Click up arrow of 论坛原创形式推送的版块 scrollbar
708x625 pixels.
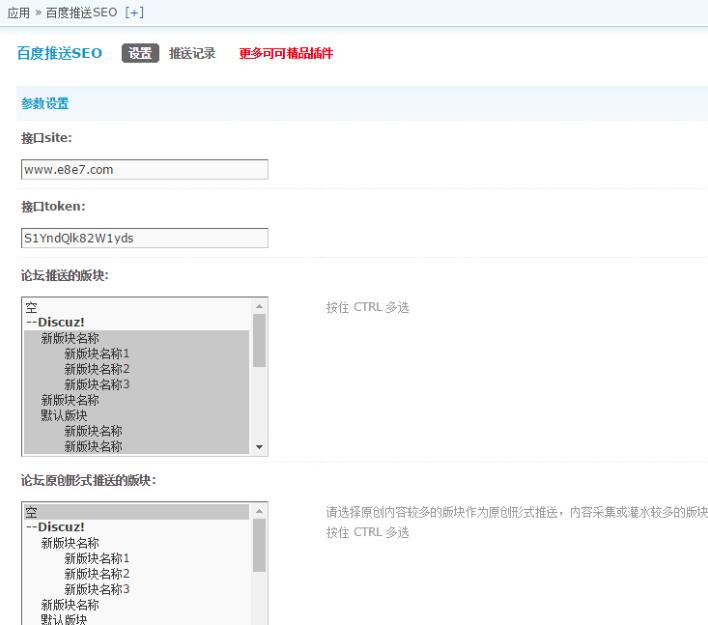pyautogui.click(x=259, y=511)
